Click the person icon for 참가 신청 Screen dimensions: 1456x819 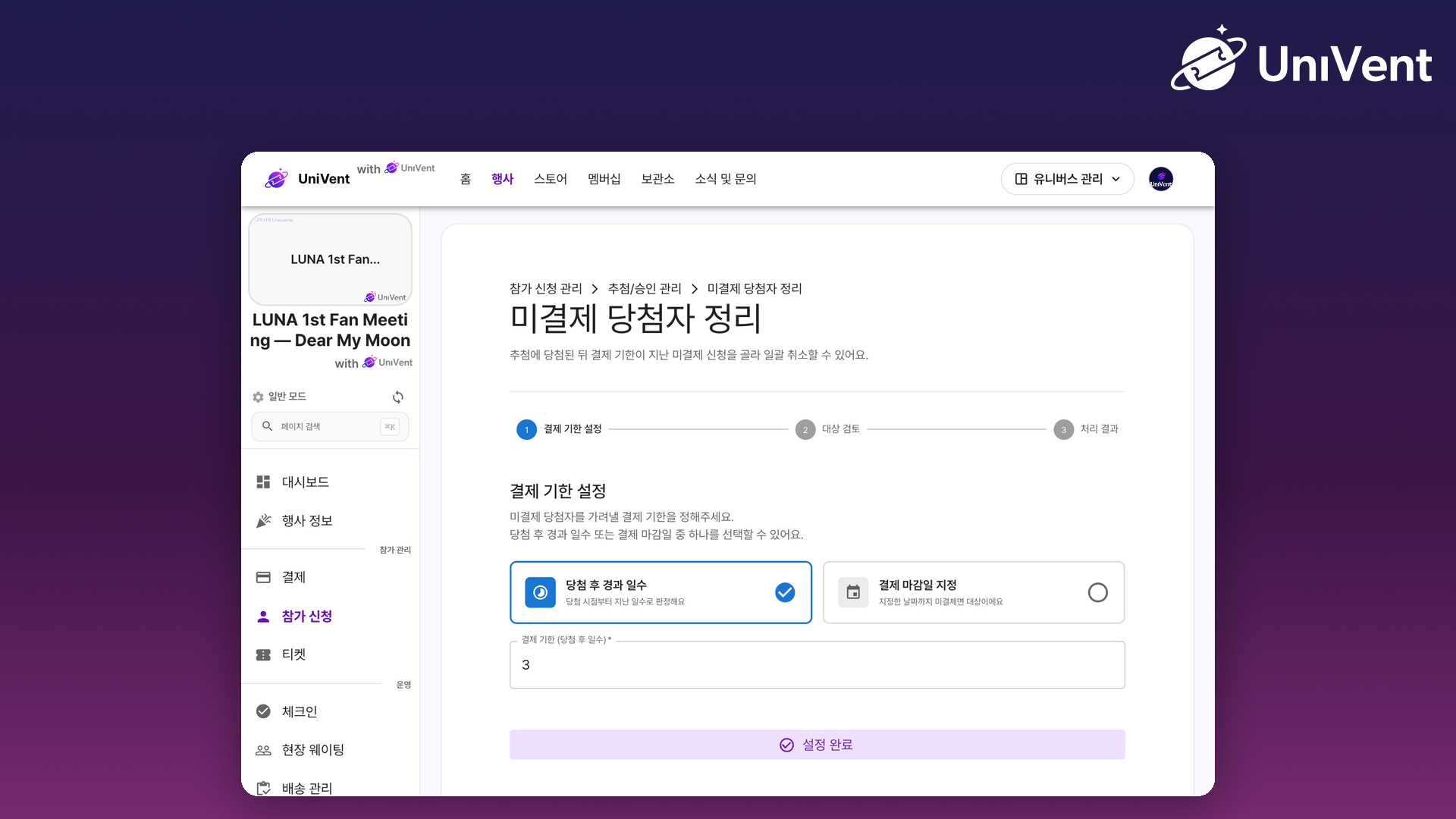click(263, 617)
